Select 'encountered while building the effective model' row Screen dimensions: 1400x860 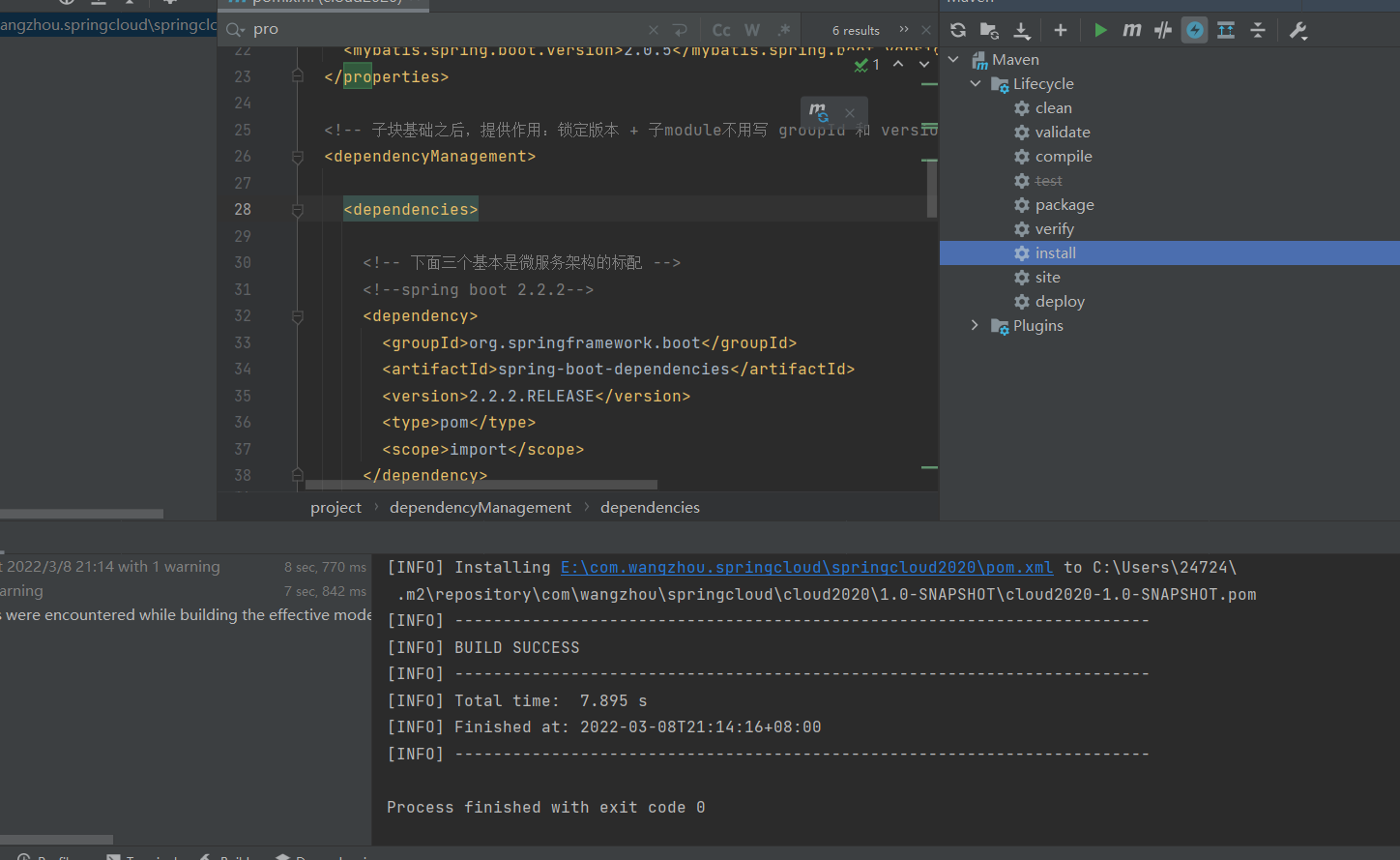click(186, 615)
